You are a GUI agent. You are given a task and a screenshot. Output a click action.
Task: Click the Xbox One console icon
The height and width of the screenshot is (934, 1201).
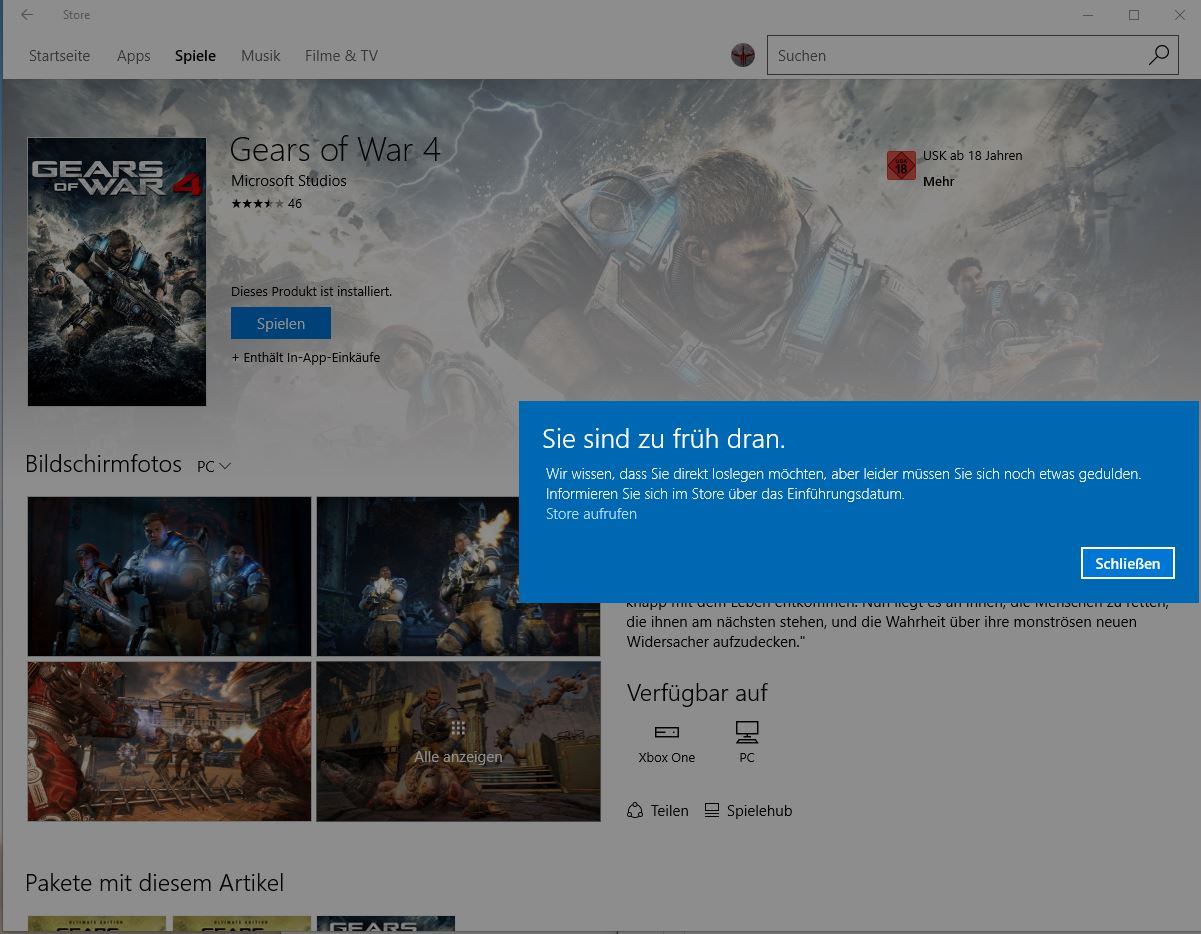666,732
